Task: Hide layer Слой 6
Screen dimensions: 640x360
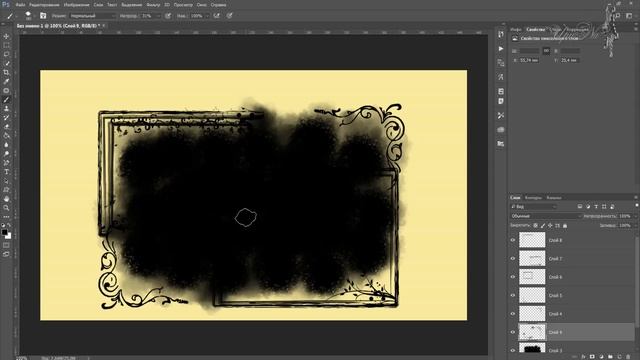Action: [513, 277]
